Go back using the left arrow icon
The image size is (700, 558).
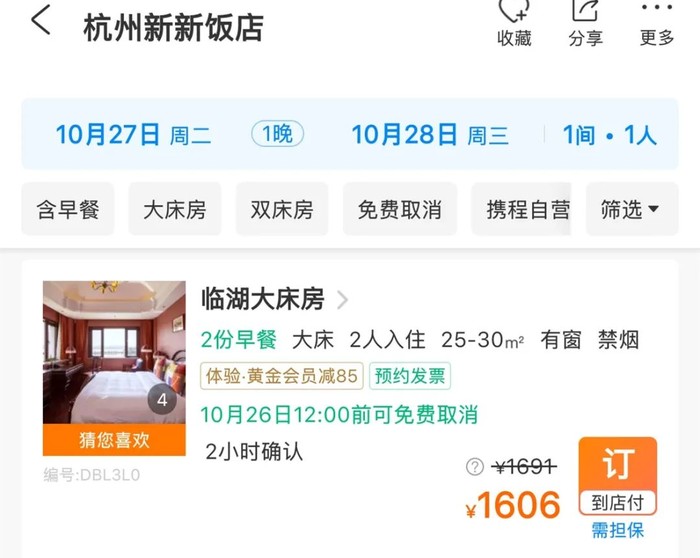41,21
